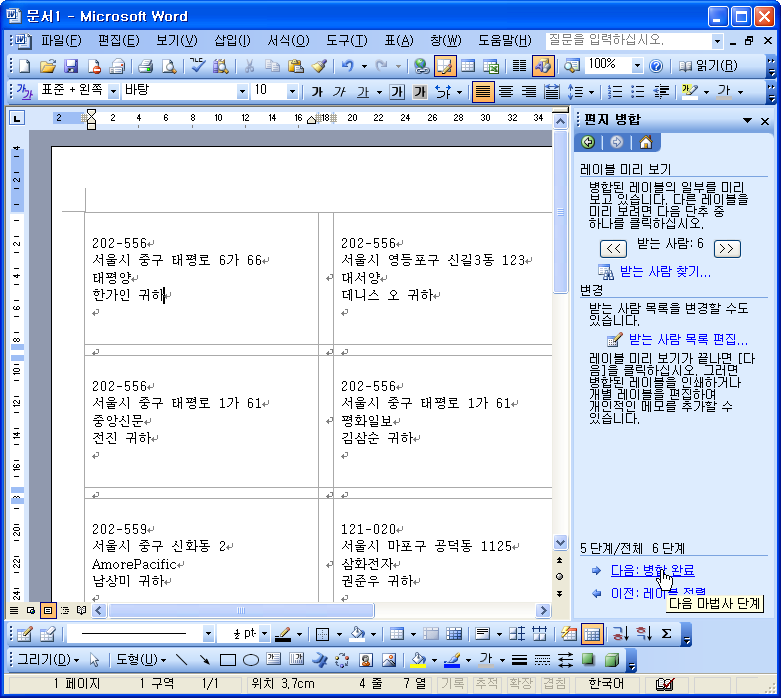The image size is (781, 698).
Task: Proceed to 다음: 병합 완료 step
Action: coord(652,570)
